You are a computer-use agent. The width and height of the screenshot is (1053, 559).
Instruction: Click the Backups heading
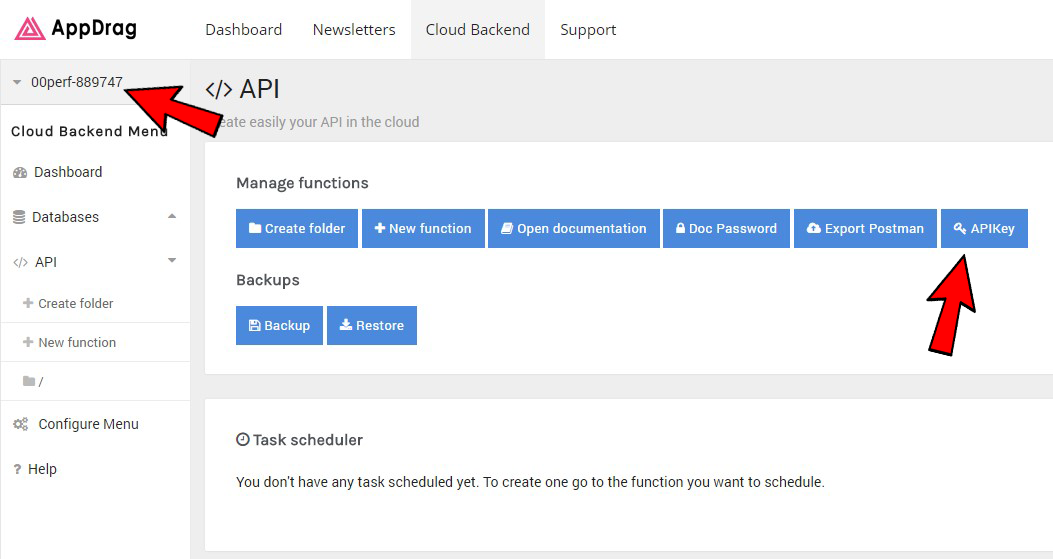[268, 280]
